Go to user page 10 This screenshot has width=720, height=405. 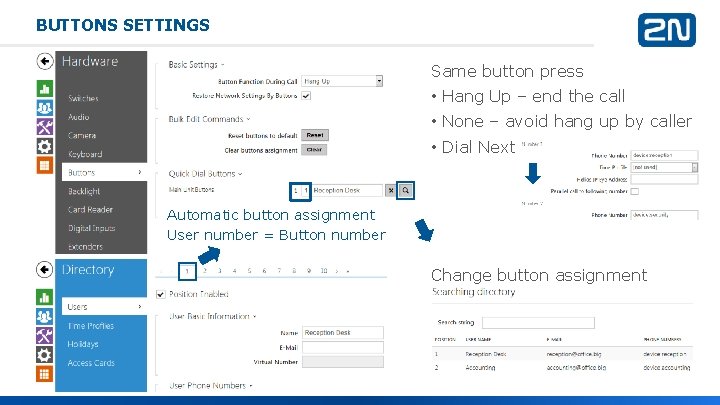coord(324,271)
